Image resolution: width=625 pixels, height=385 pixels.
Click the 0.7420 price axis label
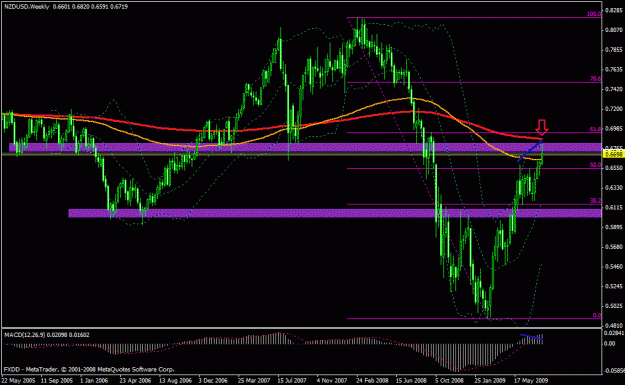pos(614,89)
